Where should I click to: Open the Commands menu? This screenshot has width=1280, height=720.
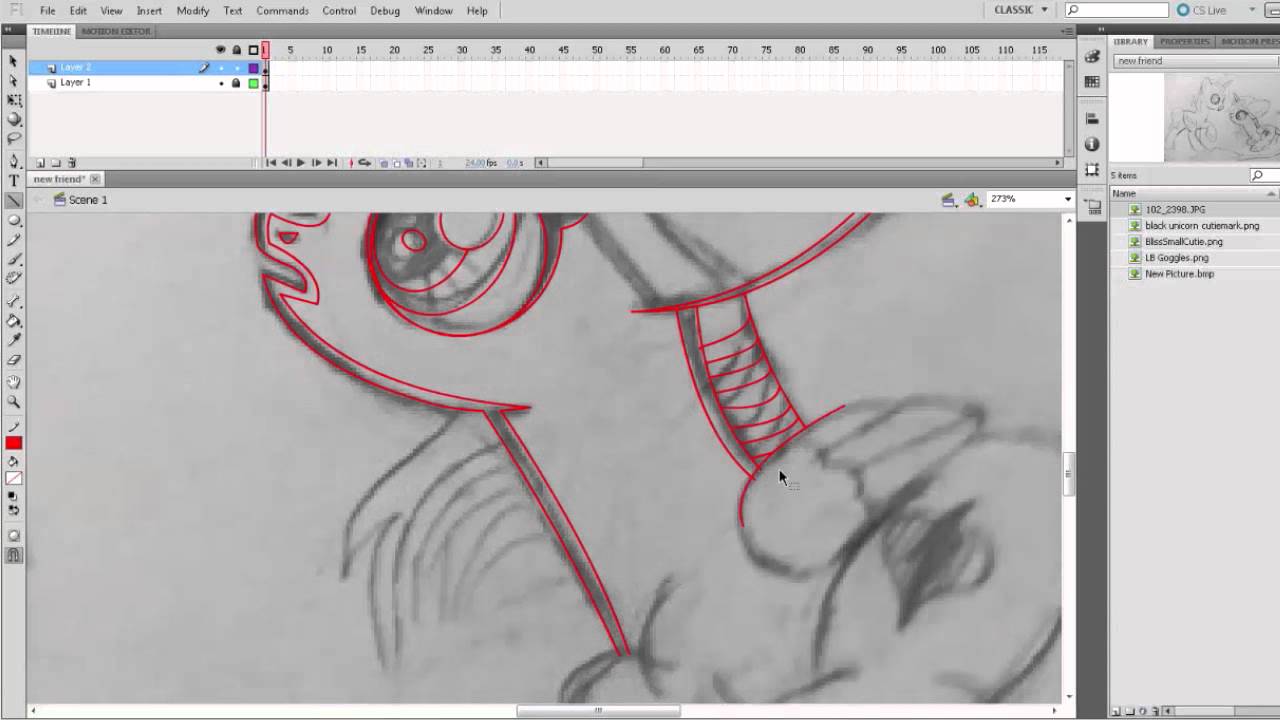tap(282, 10)
